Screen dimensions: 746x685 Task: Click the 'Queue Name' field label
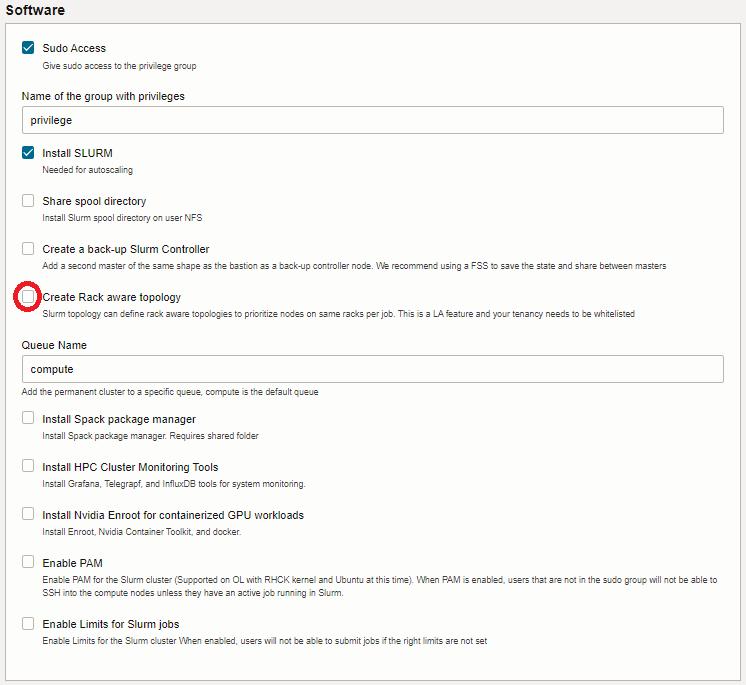click(54, 345)
